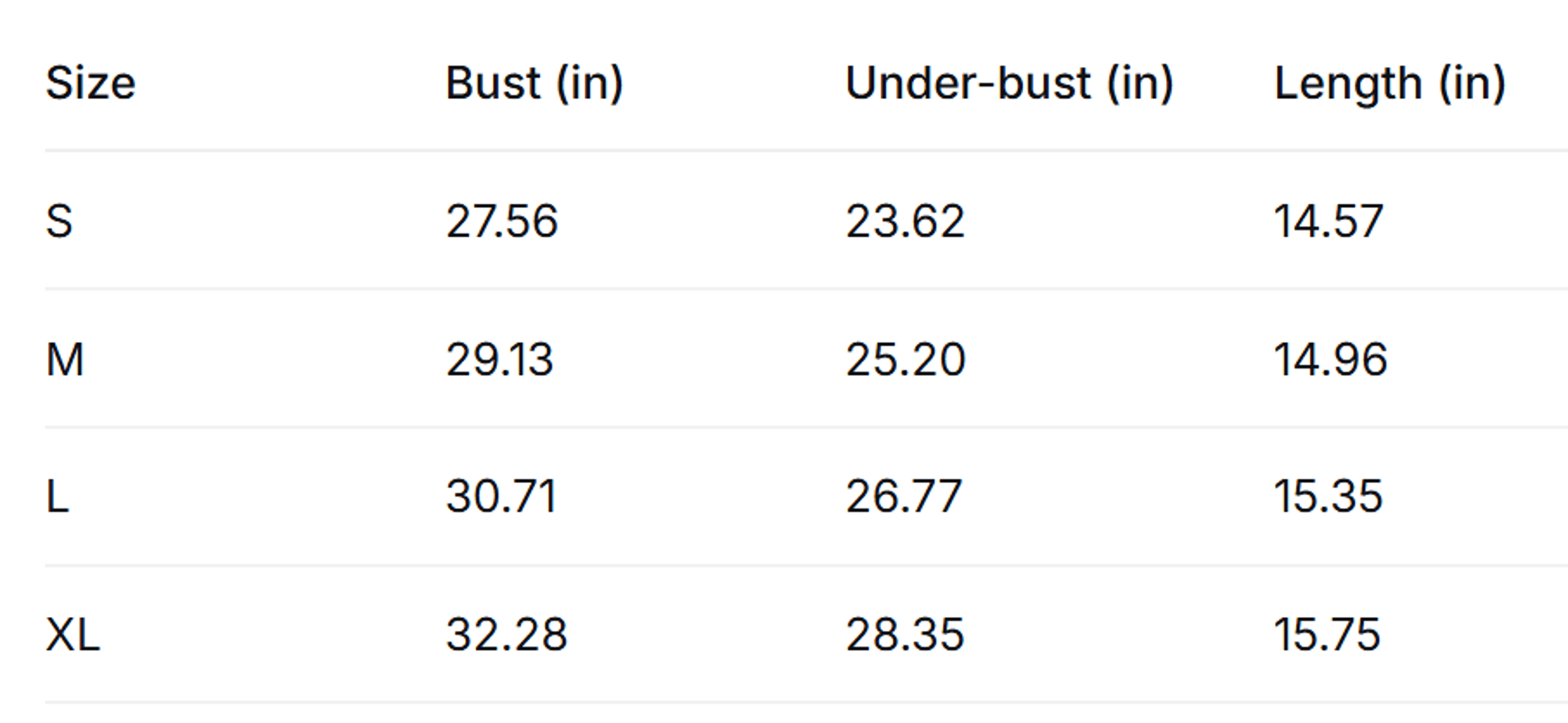The image size is (1568, 723).
Task: Click bust value 29.13
Action: (x=500, y=360)
